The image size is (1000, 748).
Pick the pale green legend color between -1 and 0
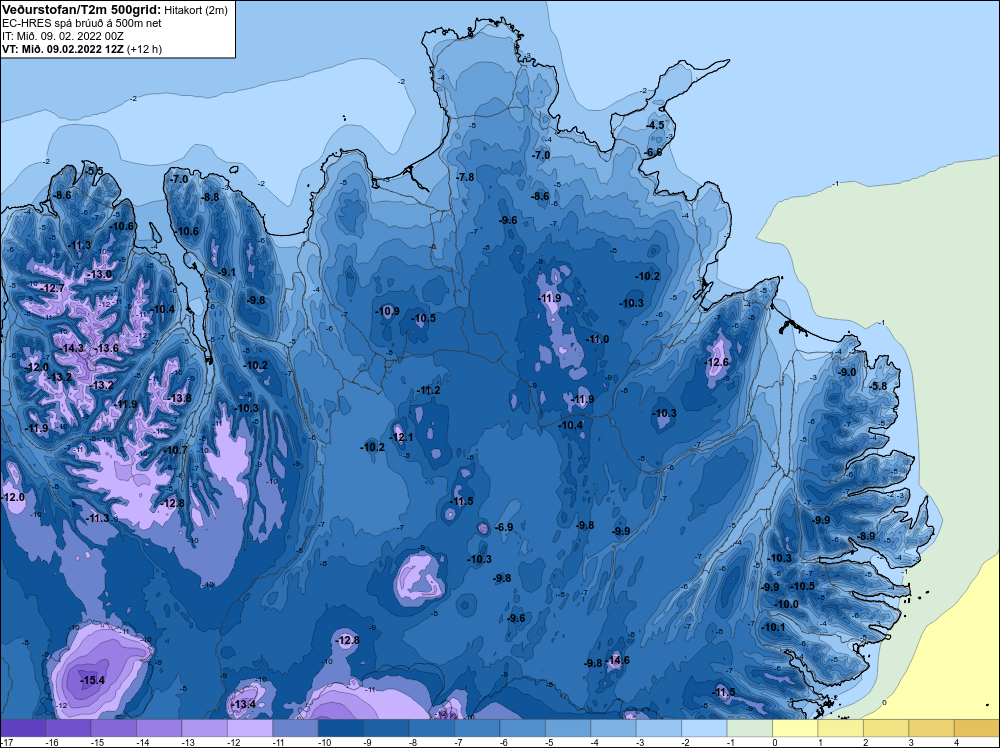point(749,728)
